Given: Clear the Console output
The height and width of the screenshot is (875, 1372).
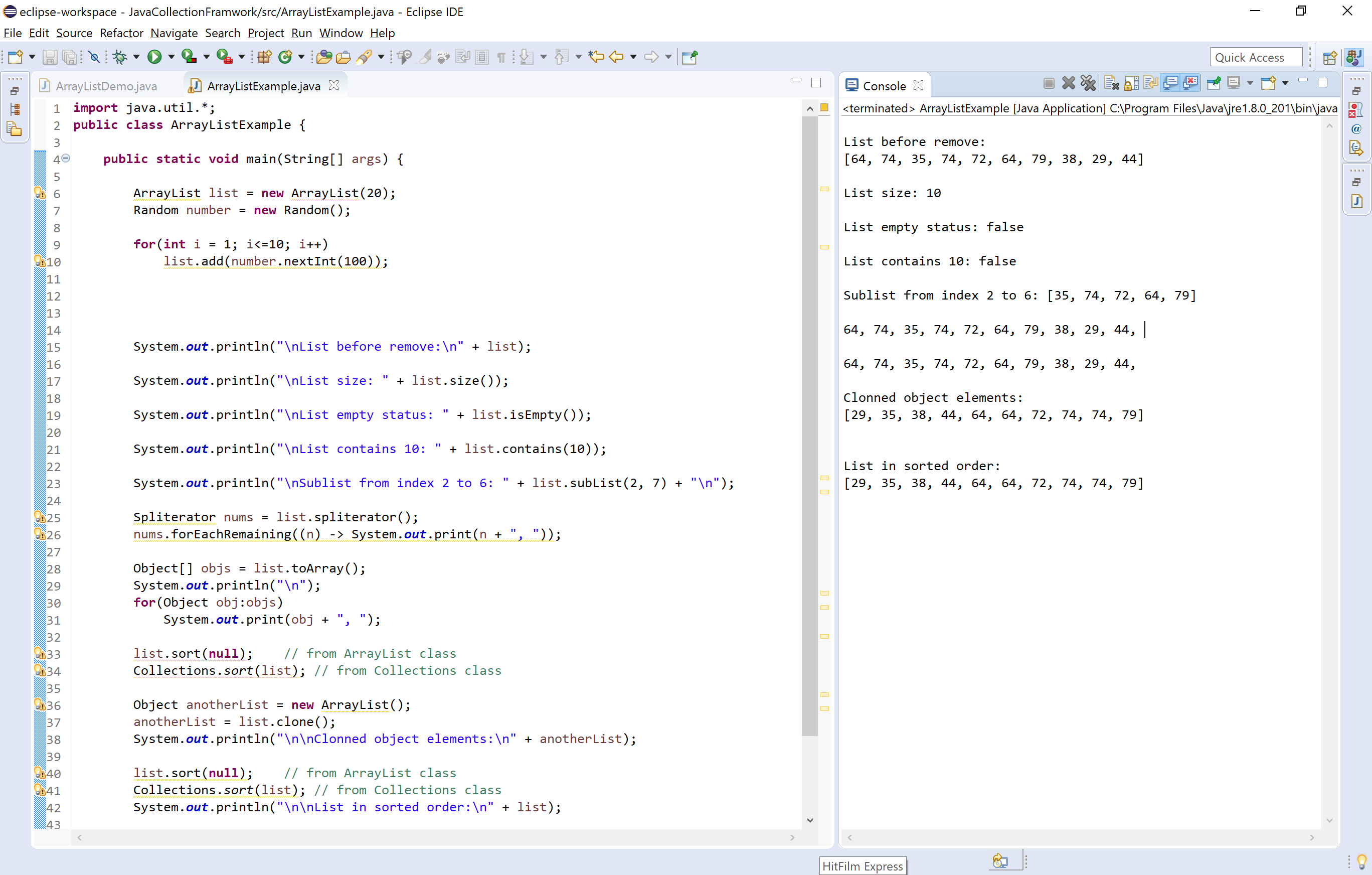Looking at the screenshot, I should (x=1110, y=83).
